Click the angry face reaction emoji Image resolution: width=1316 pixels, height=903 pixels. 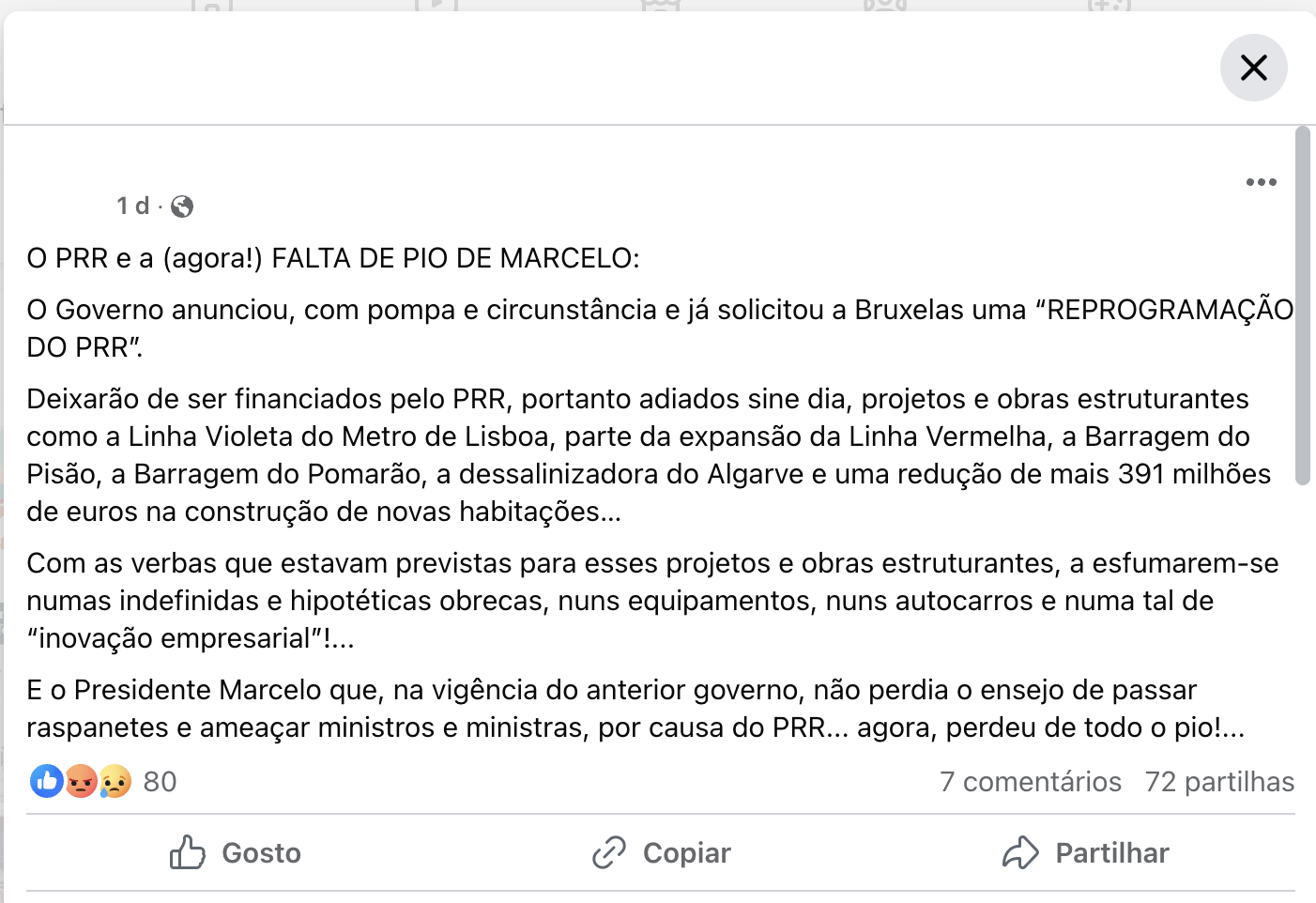[81, 781]
